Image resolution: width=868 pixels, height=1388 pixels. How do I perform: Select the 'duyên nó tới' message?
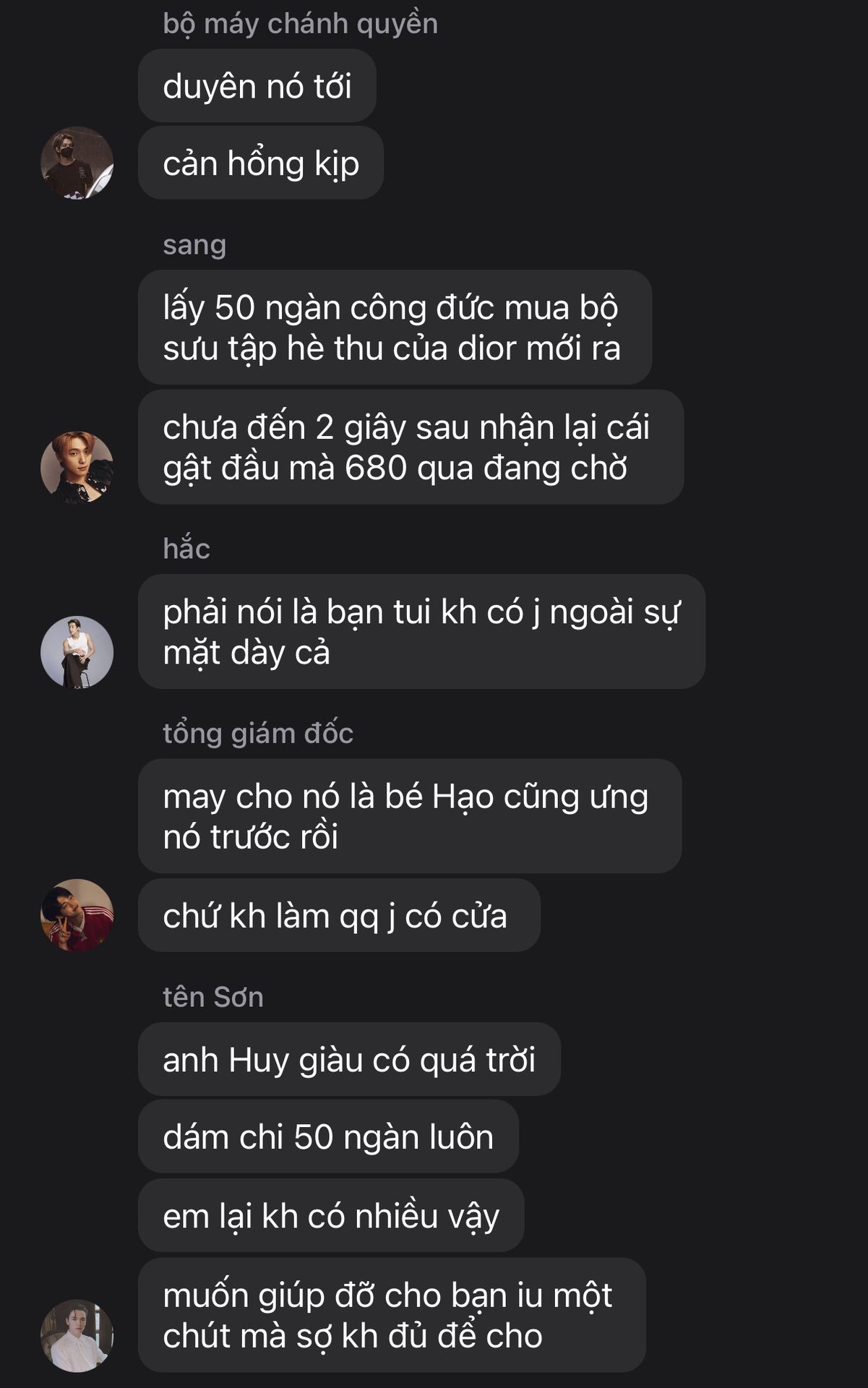pyautogui.click(x=257, y=85)
